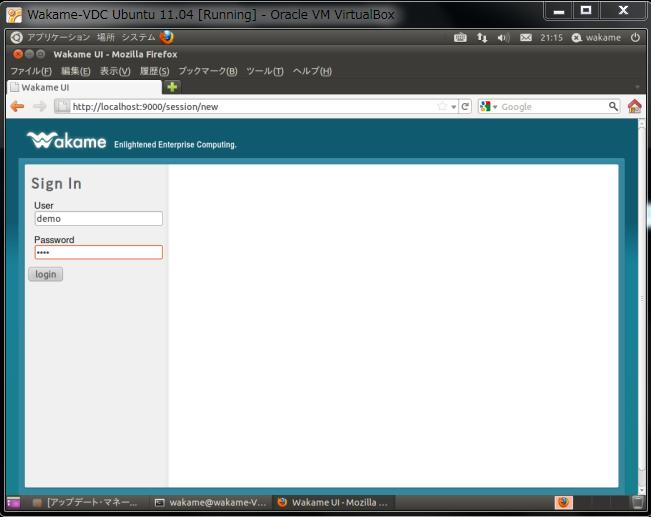
Task: Maximize Firefox window using title button
Action: click(40, 54)
